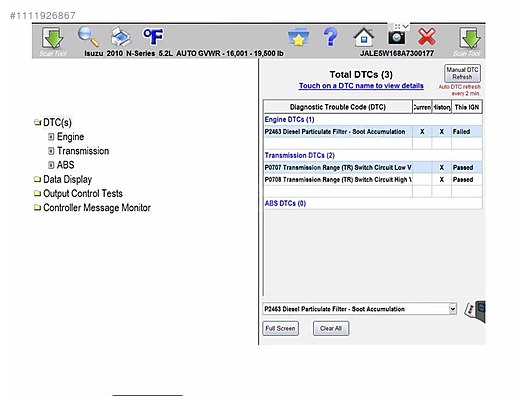Viewport: 528px width, 396px height.
Task: Click the Isuzu 2010 N-Series vehicle description
Action: (184, 53)
